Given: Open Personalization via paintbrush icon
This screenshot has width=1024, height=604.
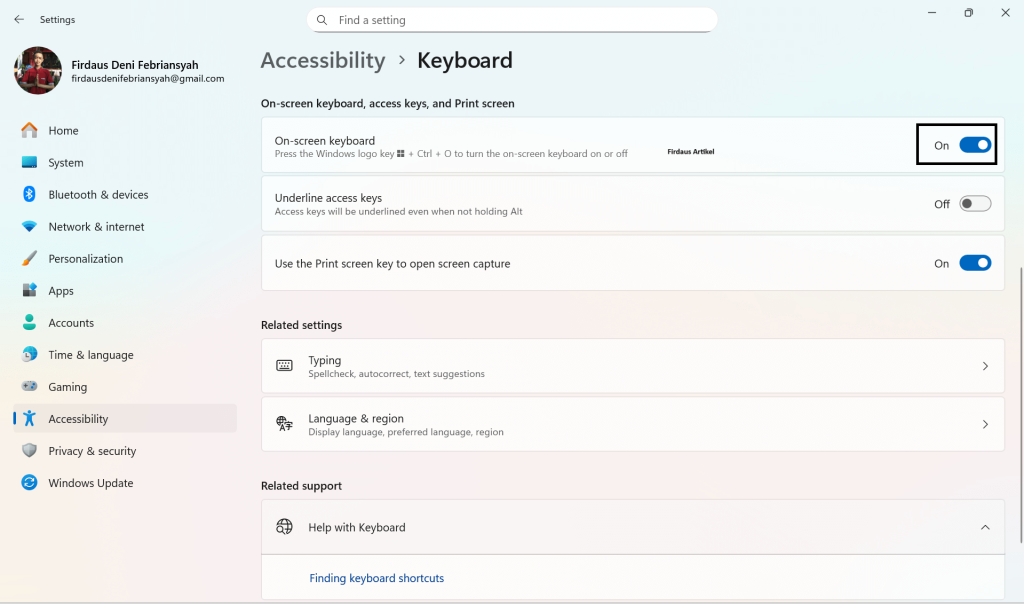Looking at the screenshot, I should point(29,259).
